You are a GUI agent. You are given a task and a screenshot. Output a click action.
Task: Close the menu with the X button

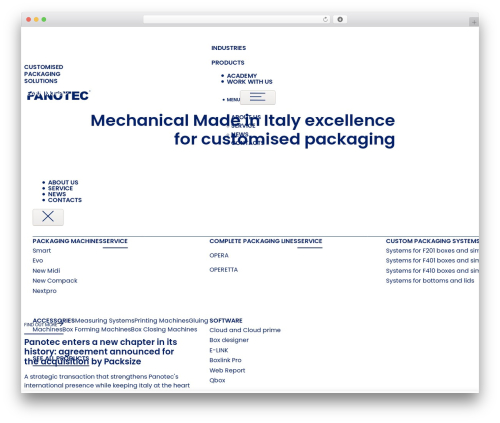[48, 217]
